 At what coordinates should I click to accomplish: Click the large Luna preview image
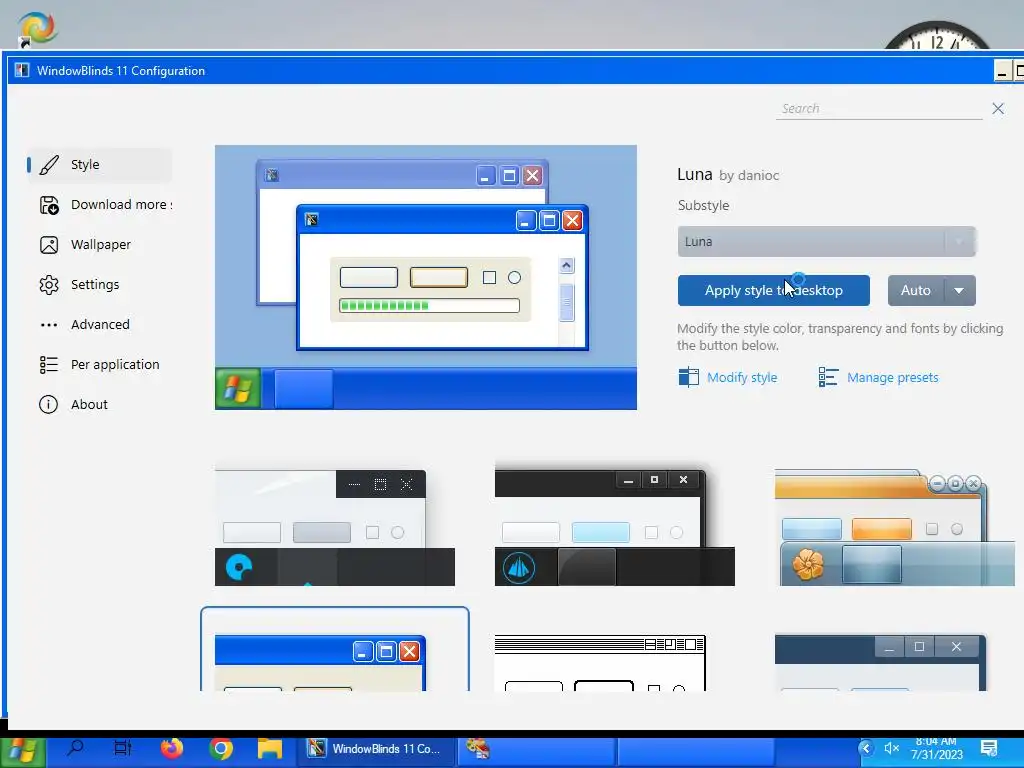[426, 278]
